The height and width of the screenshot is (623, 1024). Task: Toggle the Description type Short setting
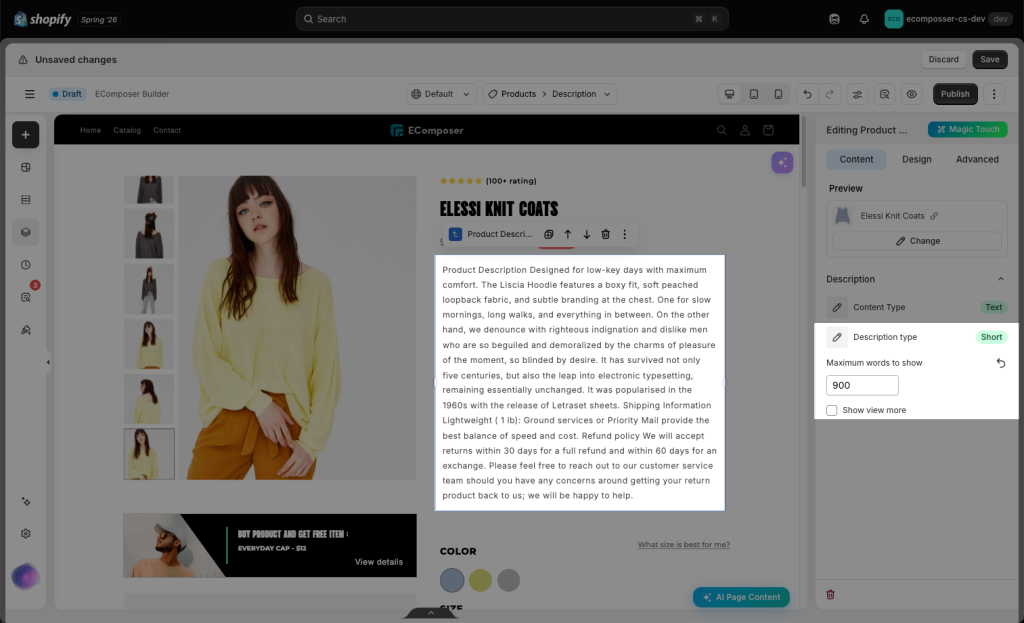[x=991, y=337]
